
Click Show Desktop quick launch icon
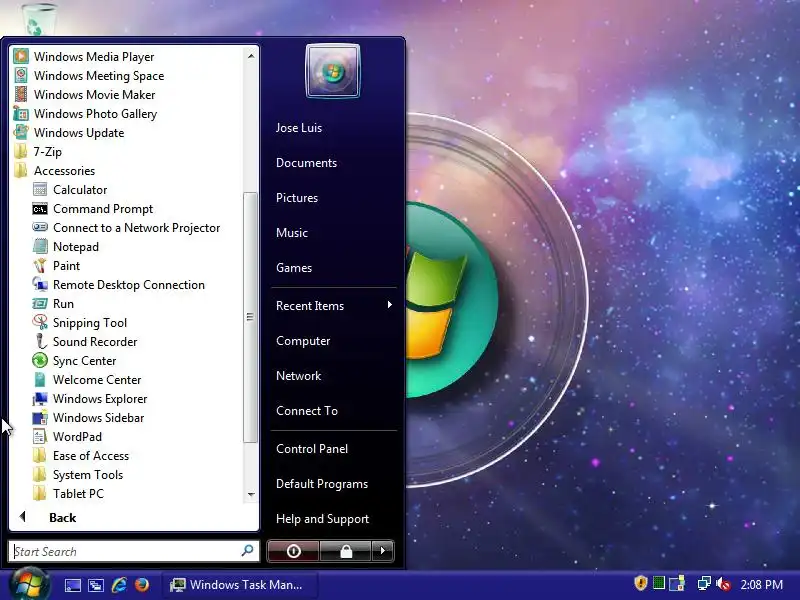[72, 585]
